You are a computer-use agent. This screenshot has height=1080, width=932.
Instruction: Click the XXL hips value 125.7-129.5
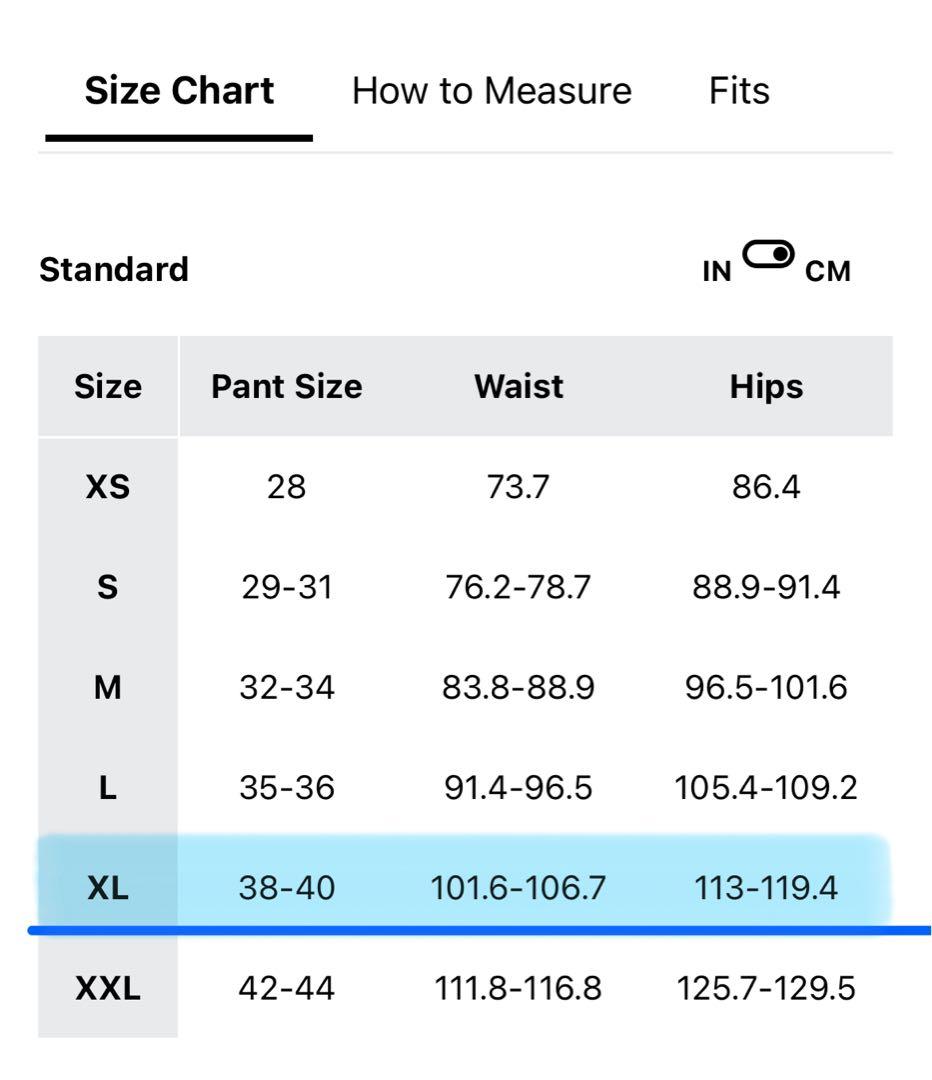(x=766, y=989)
